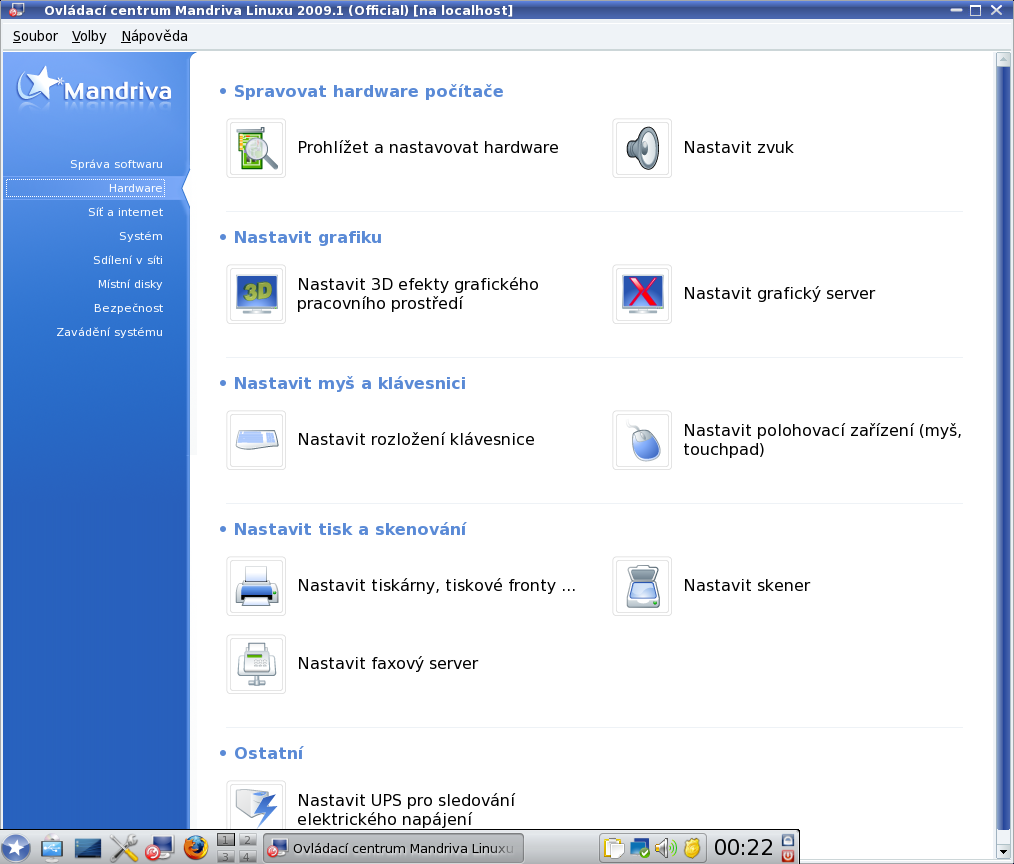Select Nastavit rozložení klávesnice
The height and width of the screenshot is (864, 1014).
416,440
